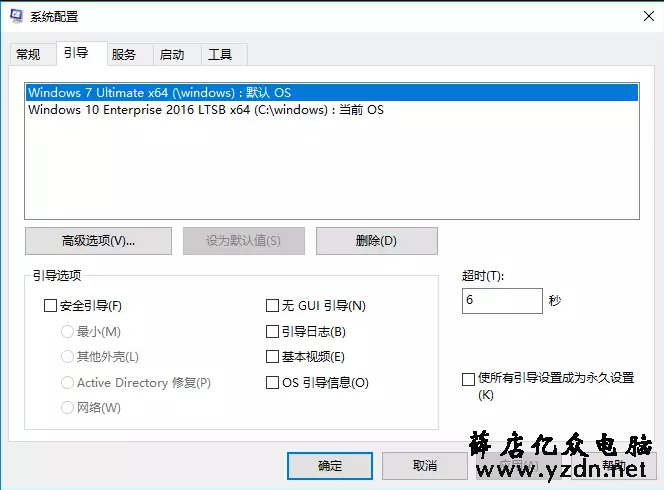Close the 系统配置 dialog window
664x490 pixels.
pos(648,17)
